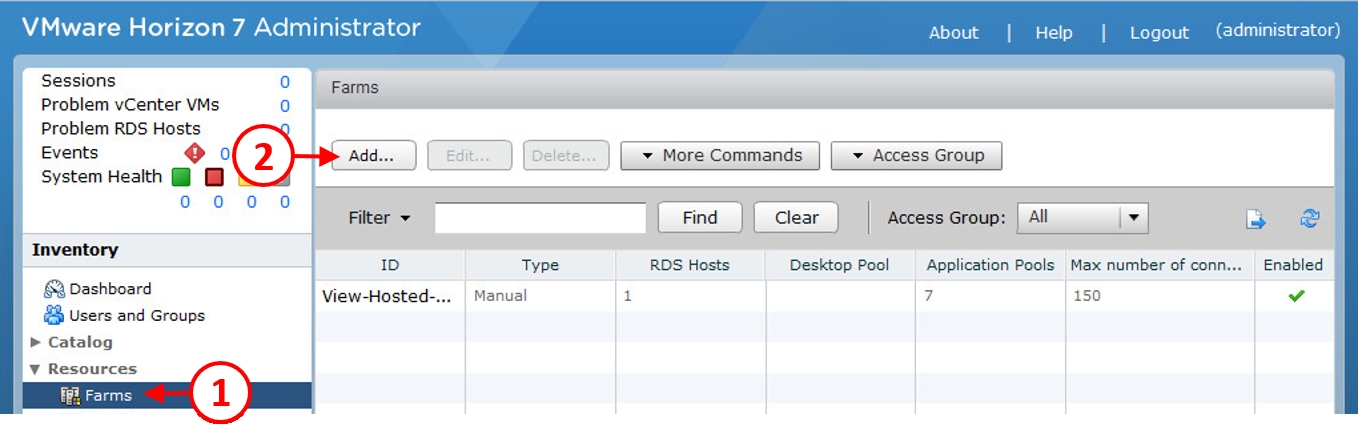Click the export table to file icon

point(1256,219)
